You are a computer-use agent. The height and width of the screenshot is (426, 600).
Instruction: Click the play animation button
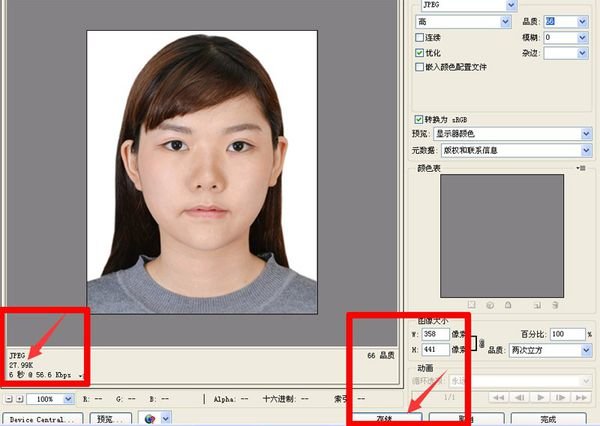[x=540, y=398]
